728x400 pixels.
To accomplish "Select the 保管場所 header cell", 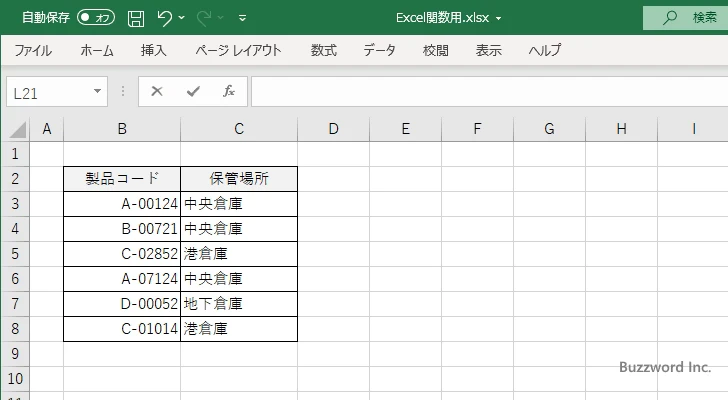I will [x=239, y=179].
